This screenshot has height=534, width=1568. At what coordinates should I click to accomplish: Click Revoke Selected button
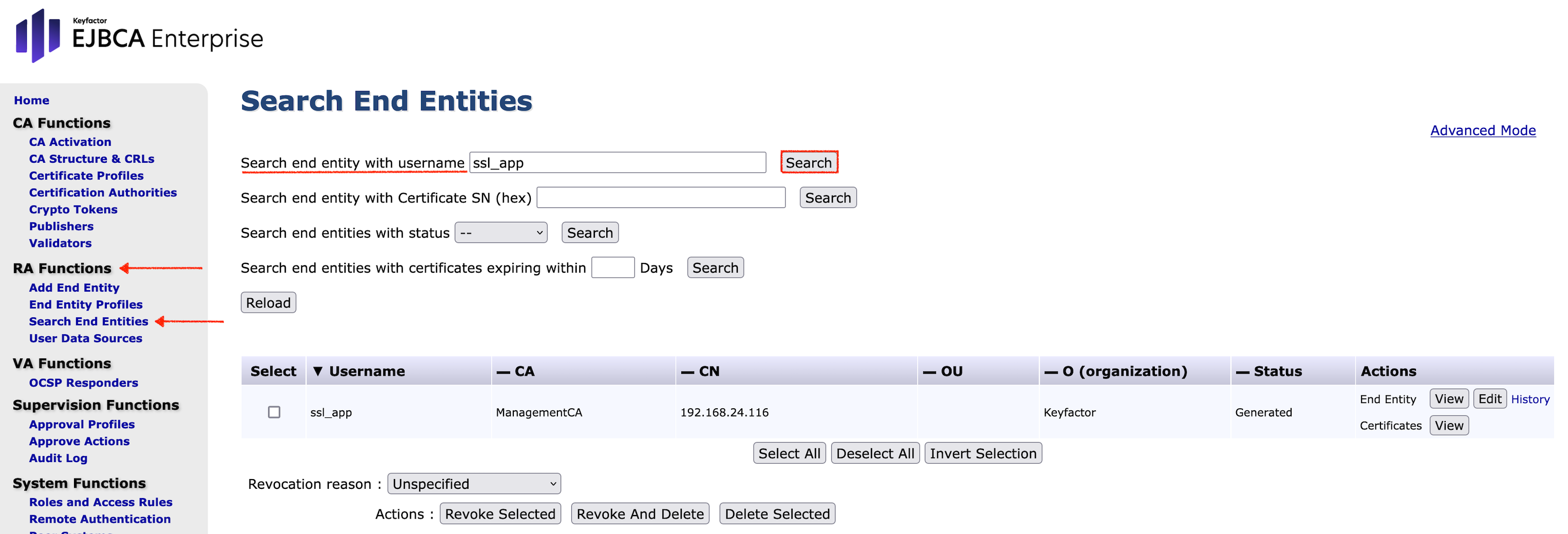[x=500, y=514]
